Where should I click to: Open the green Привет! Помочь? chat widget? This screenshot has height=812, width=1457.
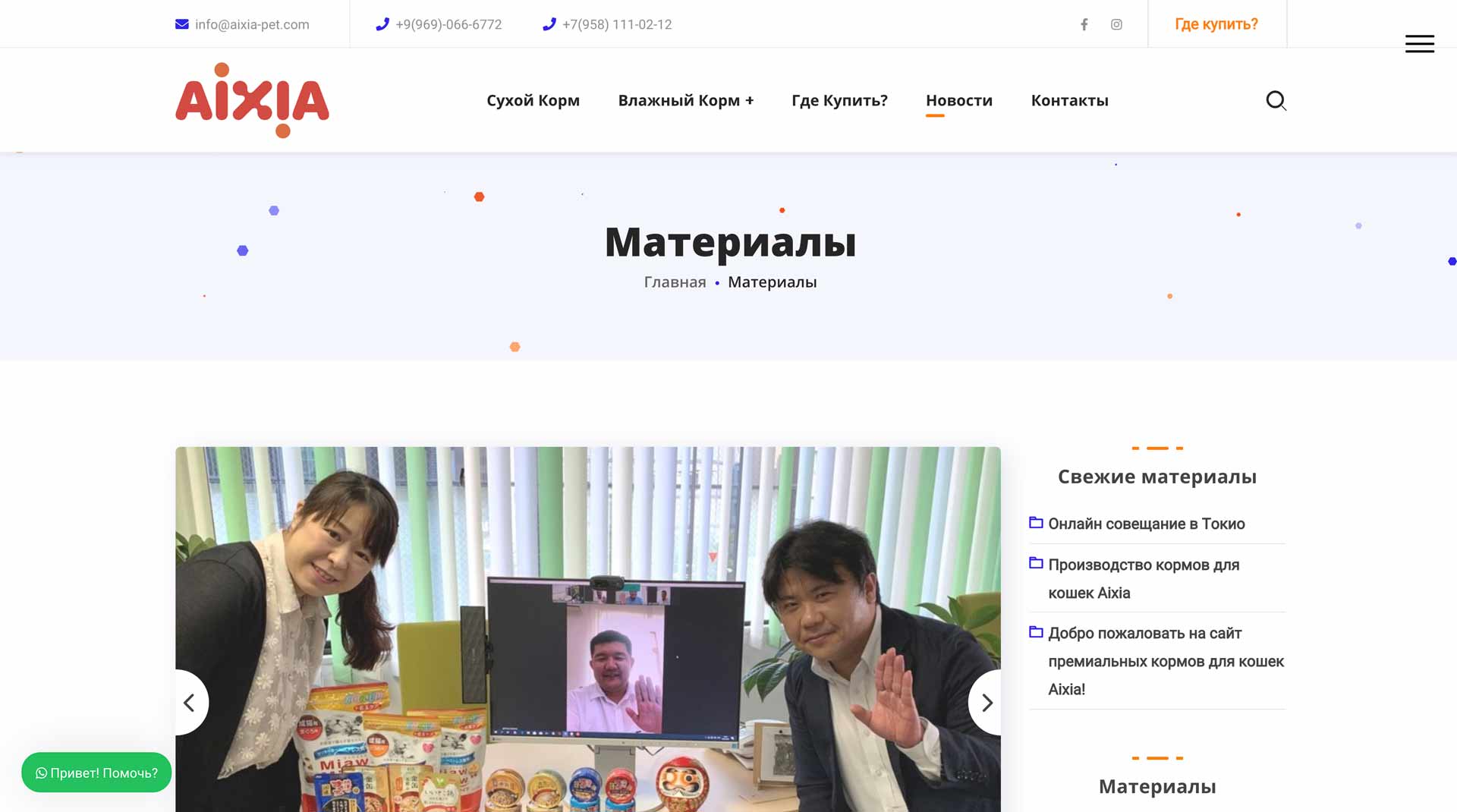[x=96, y=773]
